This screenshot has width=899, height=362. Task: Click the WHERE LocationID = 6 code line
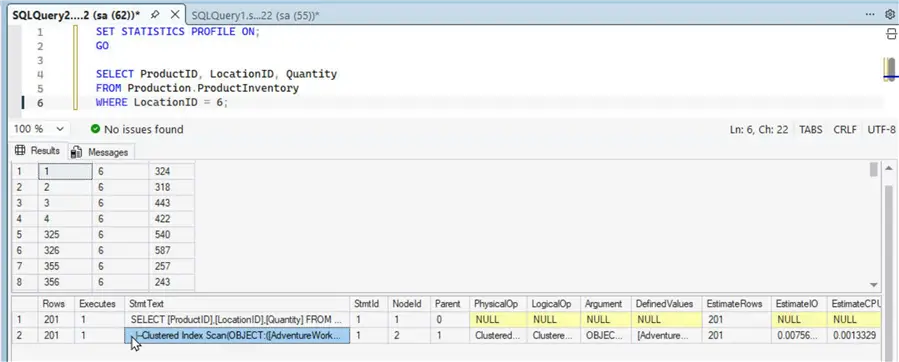(162, 103)
